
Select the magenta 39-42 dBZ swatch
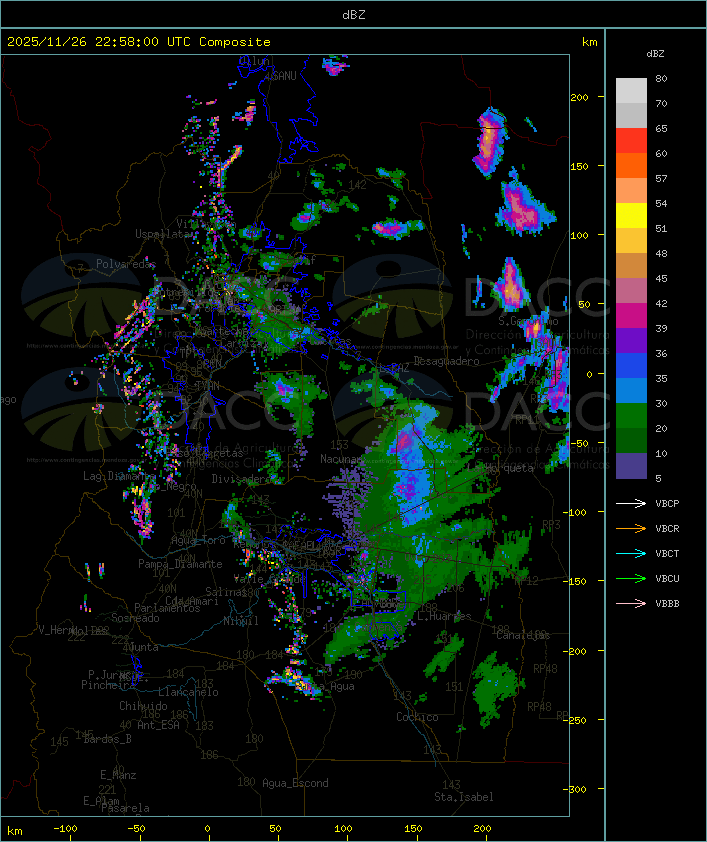point(631,315)
